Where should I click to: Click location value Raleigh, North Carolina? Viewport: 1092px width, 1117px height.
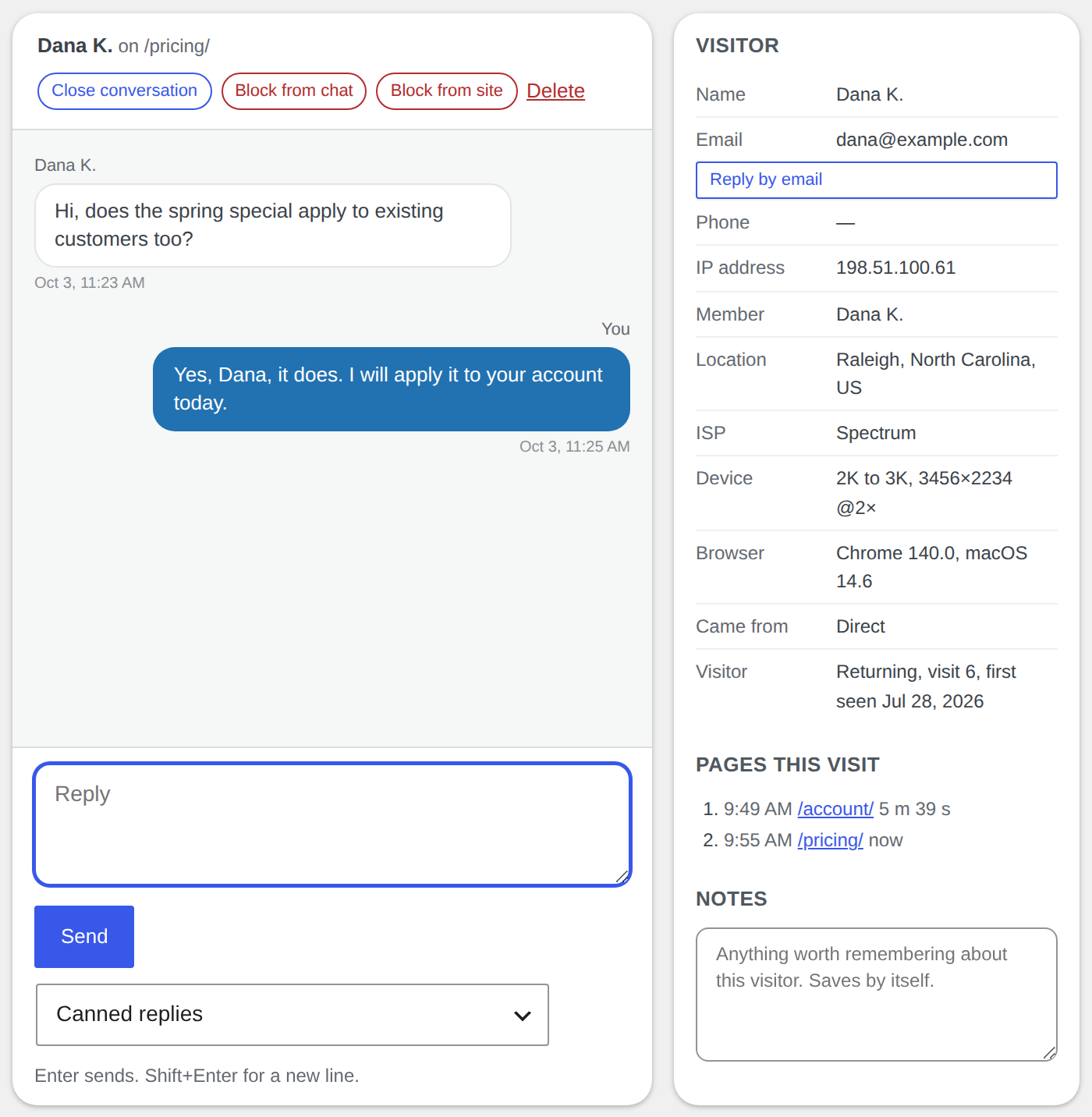[936, 374]
